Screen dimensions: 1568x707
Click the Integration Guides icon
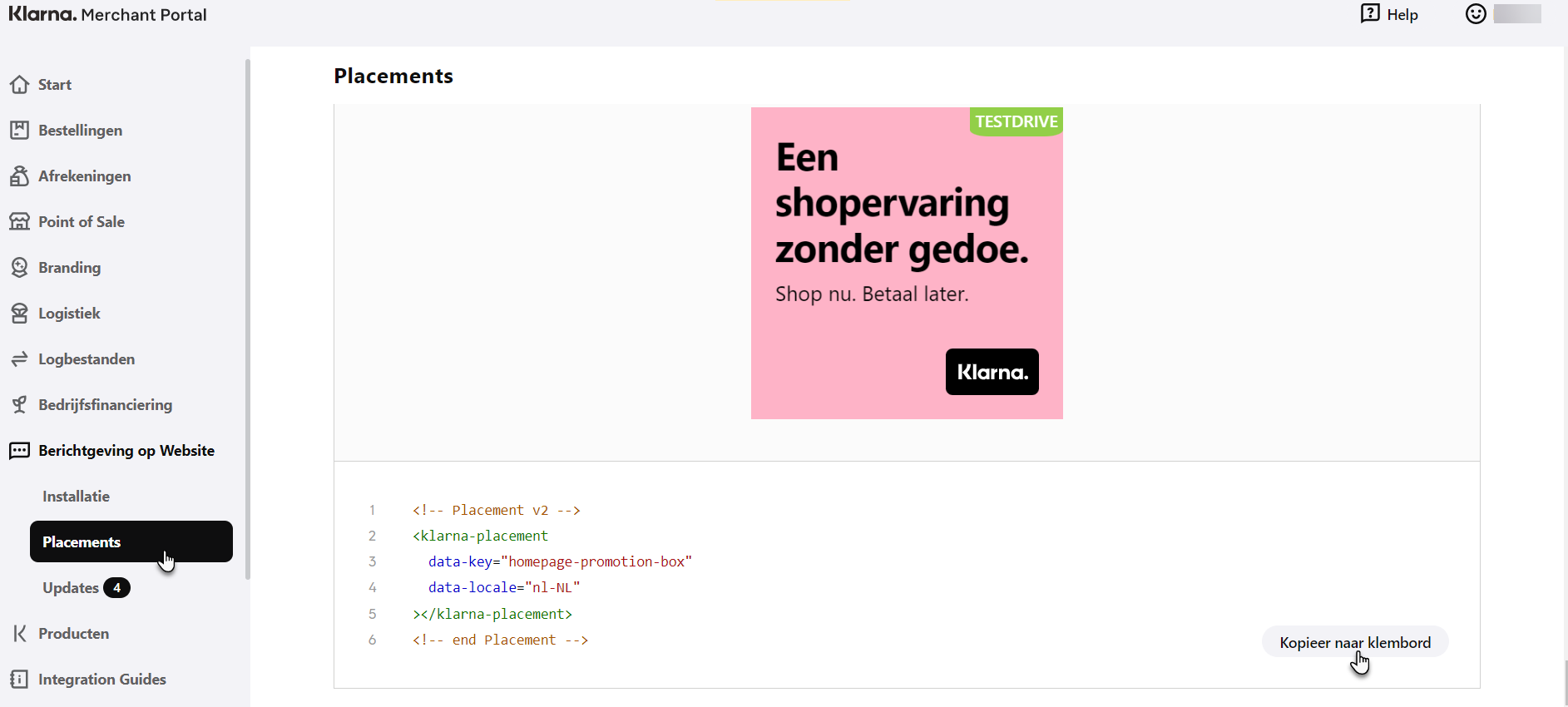click(20, 680)
